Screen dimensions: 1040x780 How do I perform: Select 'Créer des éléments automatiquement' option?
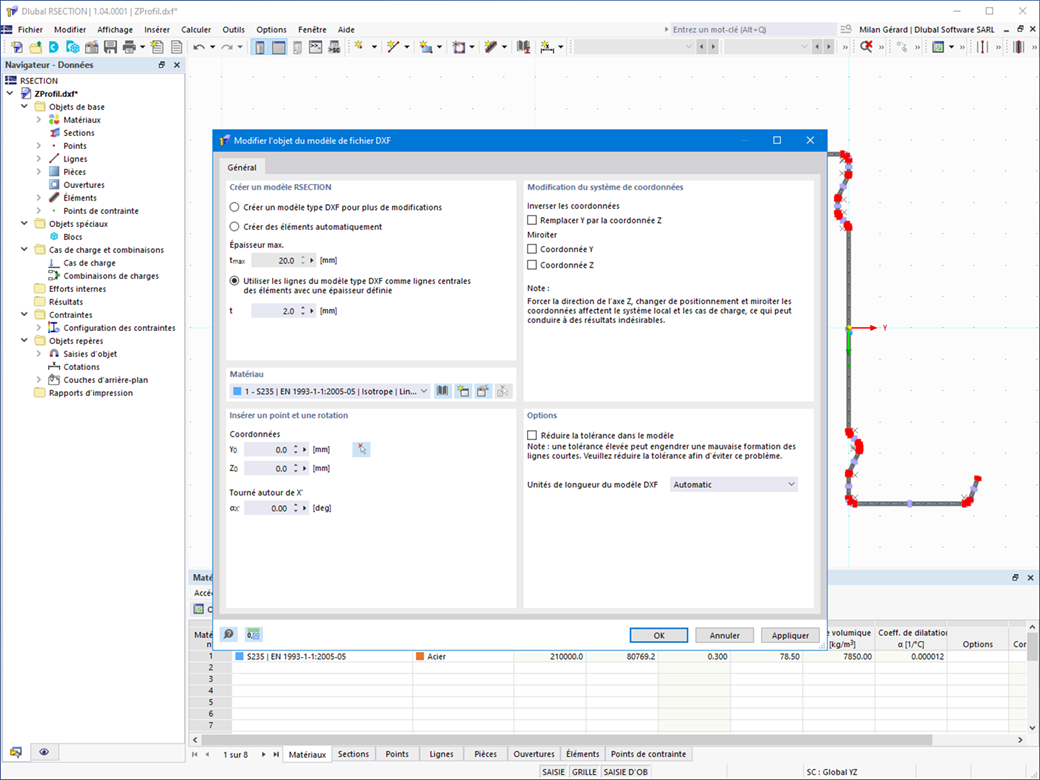(x=234, y=227)
